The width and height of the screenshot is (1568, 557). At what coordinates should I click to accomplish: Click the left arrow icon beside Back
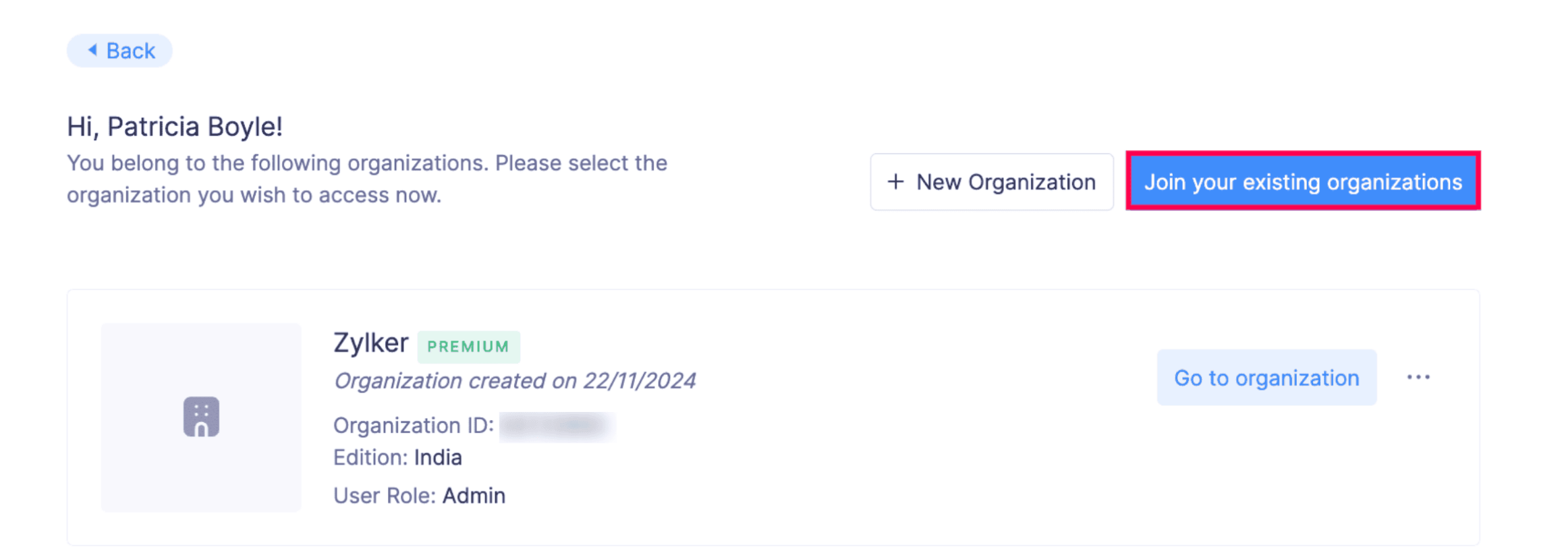tap(92, 50)
